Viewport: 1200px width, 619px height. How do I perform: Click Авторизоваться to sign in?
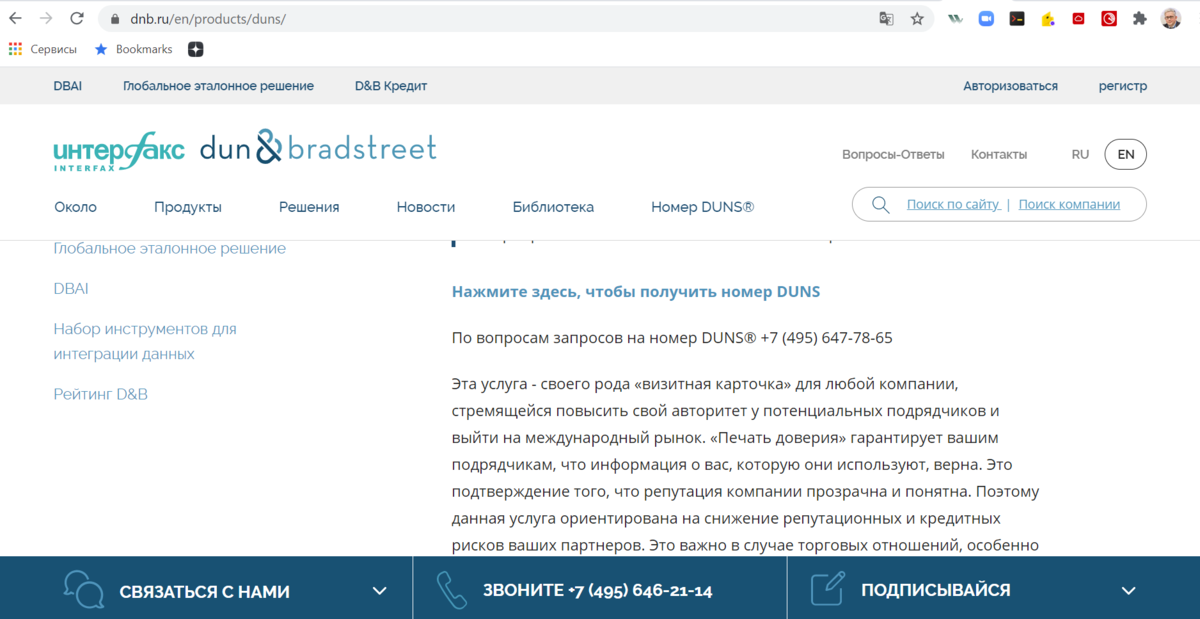click(1011, 86)
